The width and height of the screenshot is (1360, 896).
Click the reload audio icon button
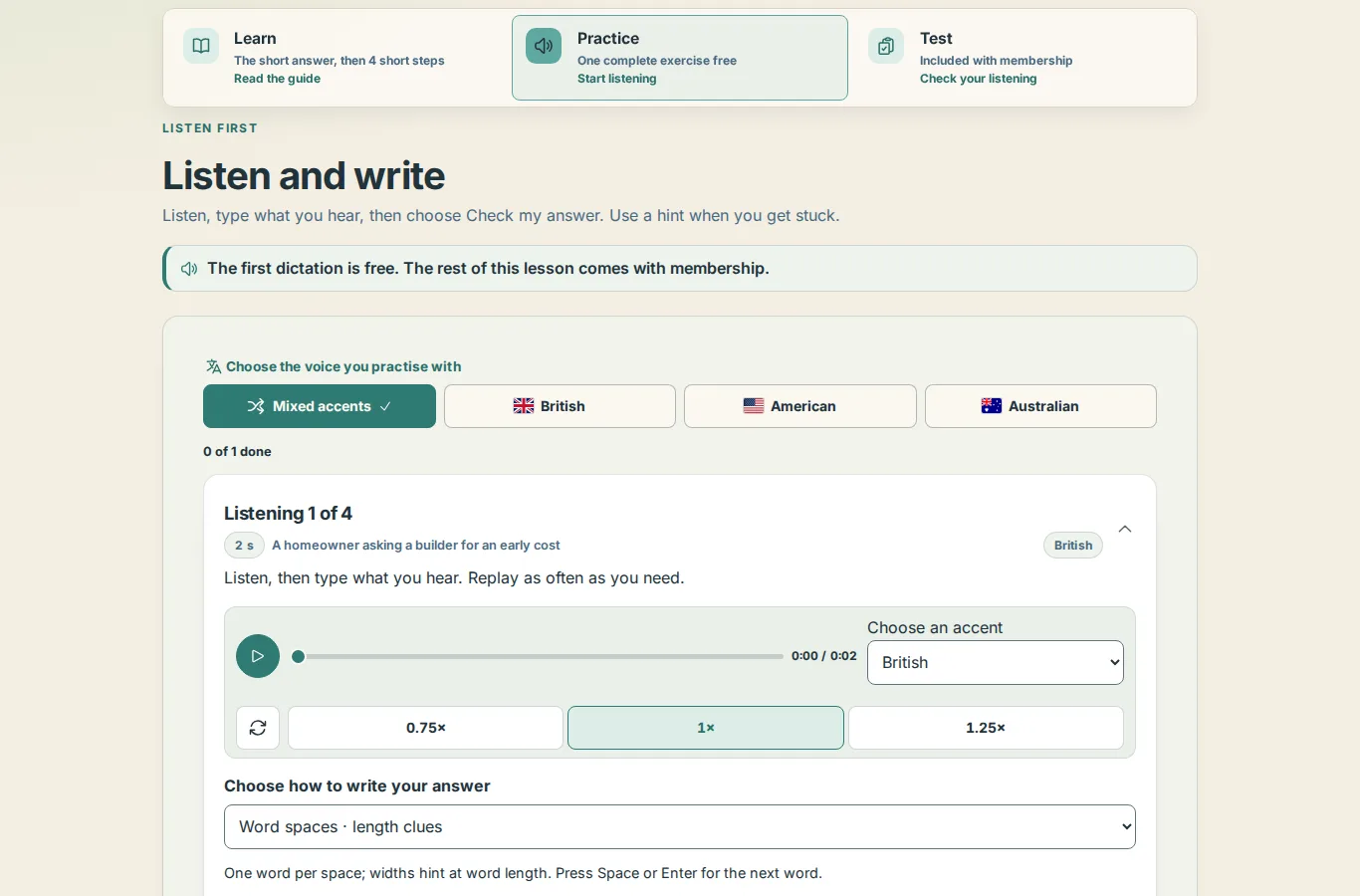click(258, 728)
